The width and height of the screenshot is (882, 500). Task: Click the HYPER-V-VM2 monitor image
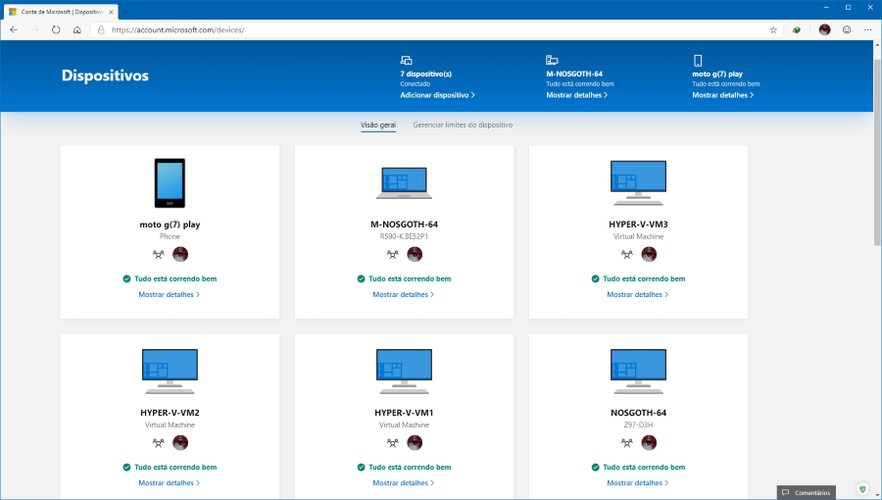(x=170, y=371)
